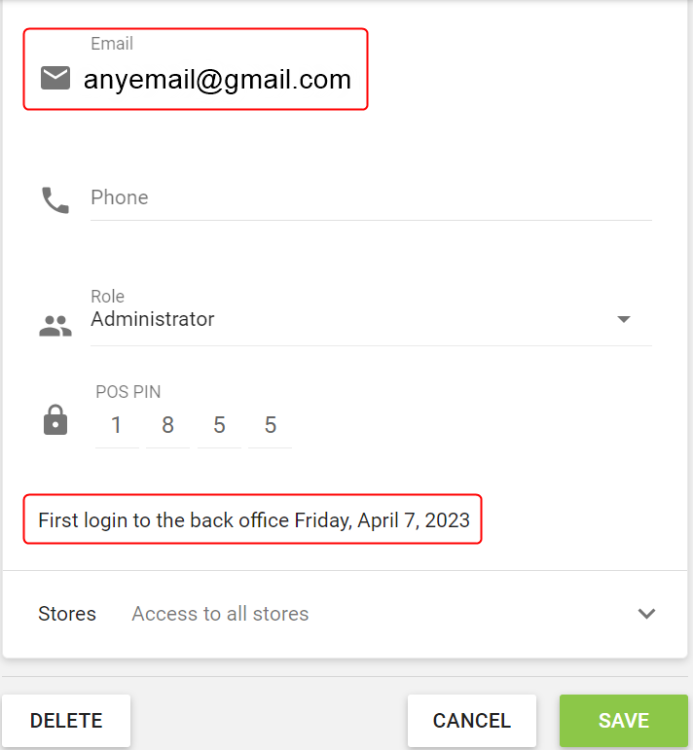Click the first login date text

254,520
